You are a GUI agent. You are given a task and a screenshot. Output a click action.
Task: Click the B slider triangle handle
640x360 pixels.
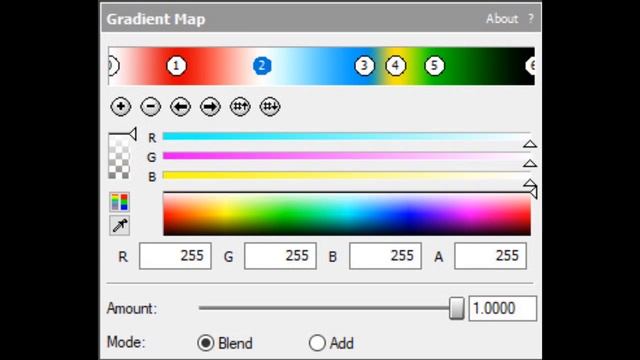[530, 183]
